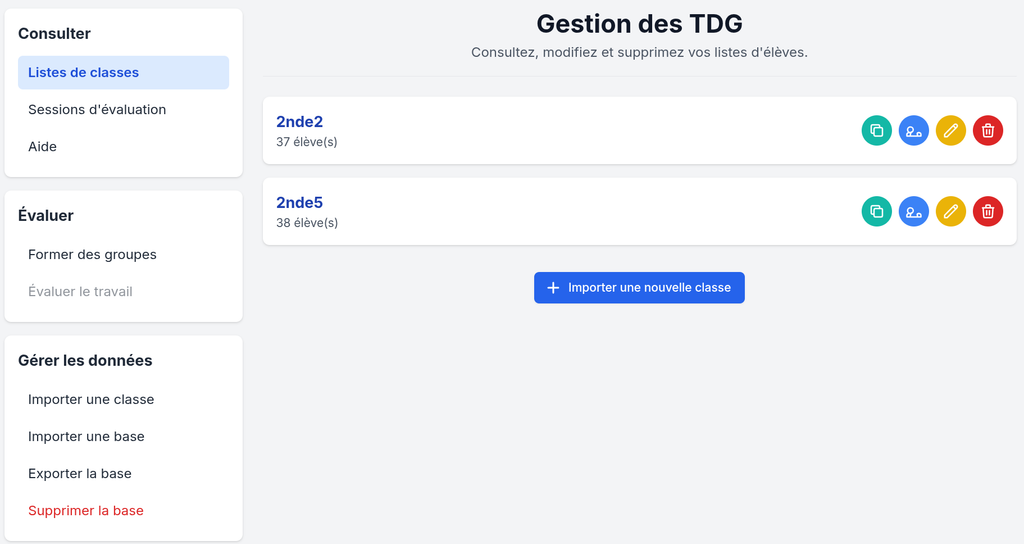The height and width of the screenshot is (544, 1024).
Task: Click the plus icon on the import button
Action: click(x=553, y=288)
